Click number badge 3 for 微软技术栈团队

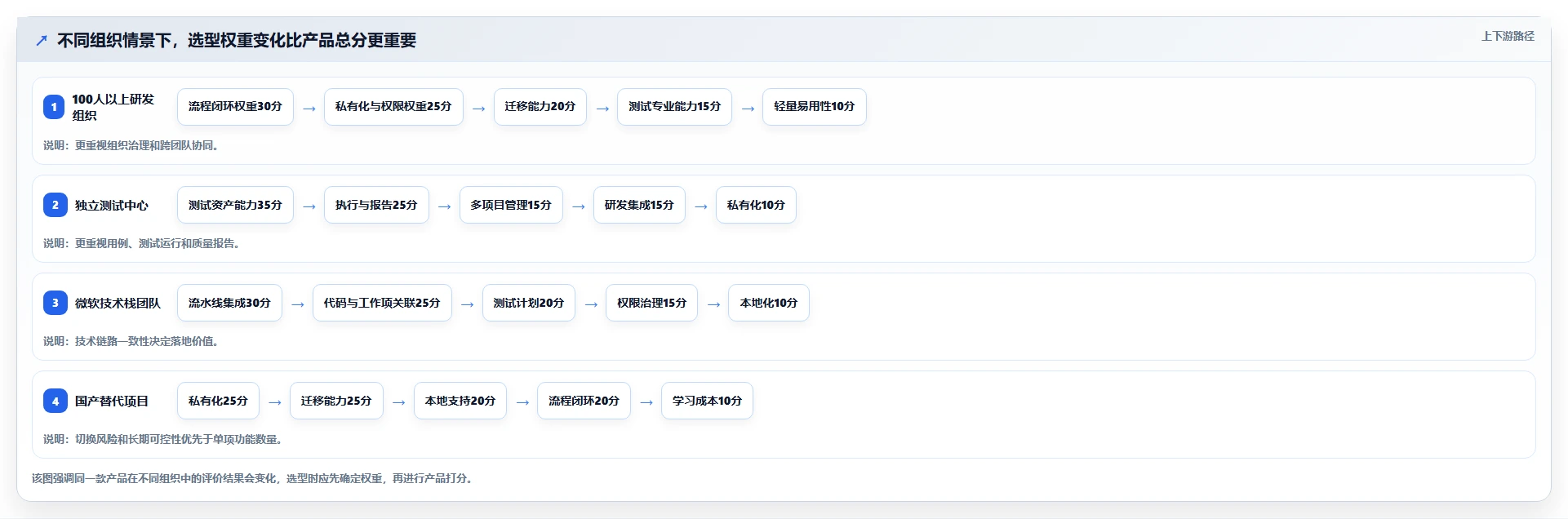pos(55,303)
